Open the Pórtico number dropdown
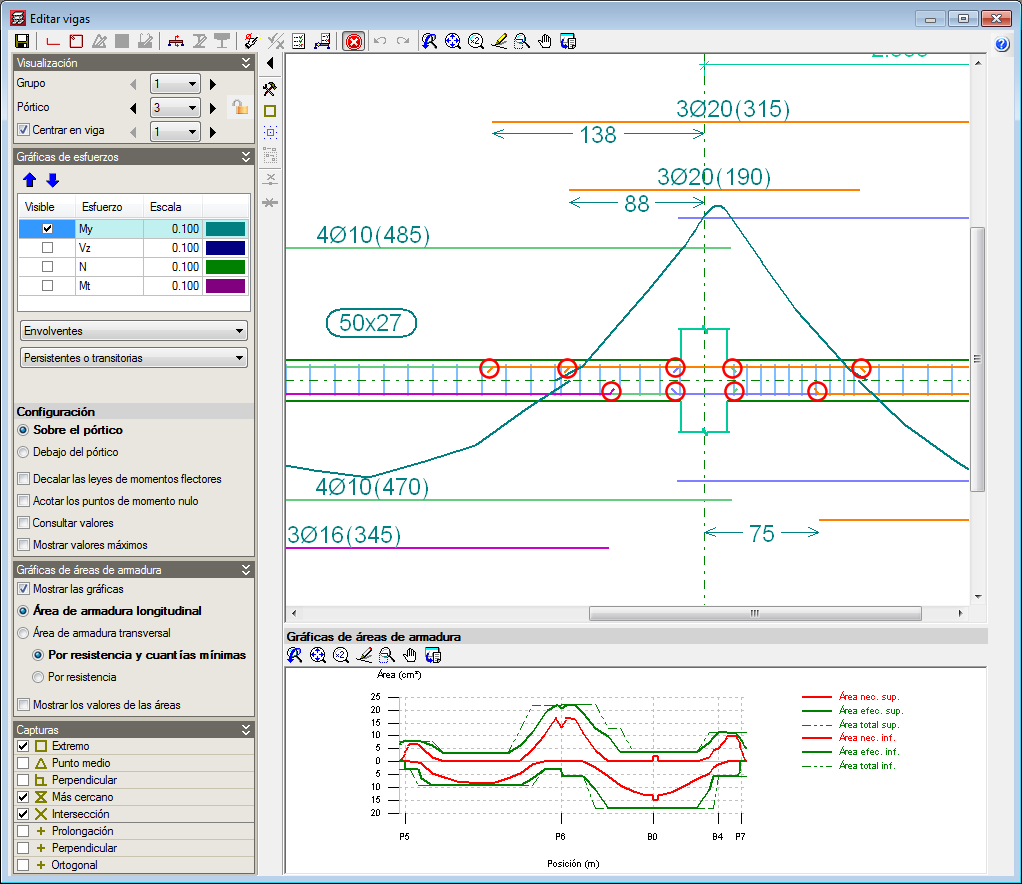Image resolution: width=1022 pixels, height=884 pixels. tap(175, 107)
